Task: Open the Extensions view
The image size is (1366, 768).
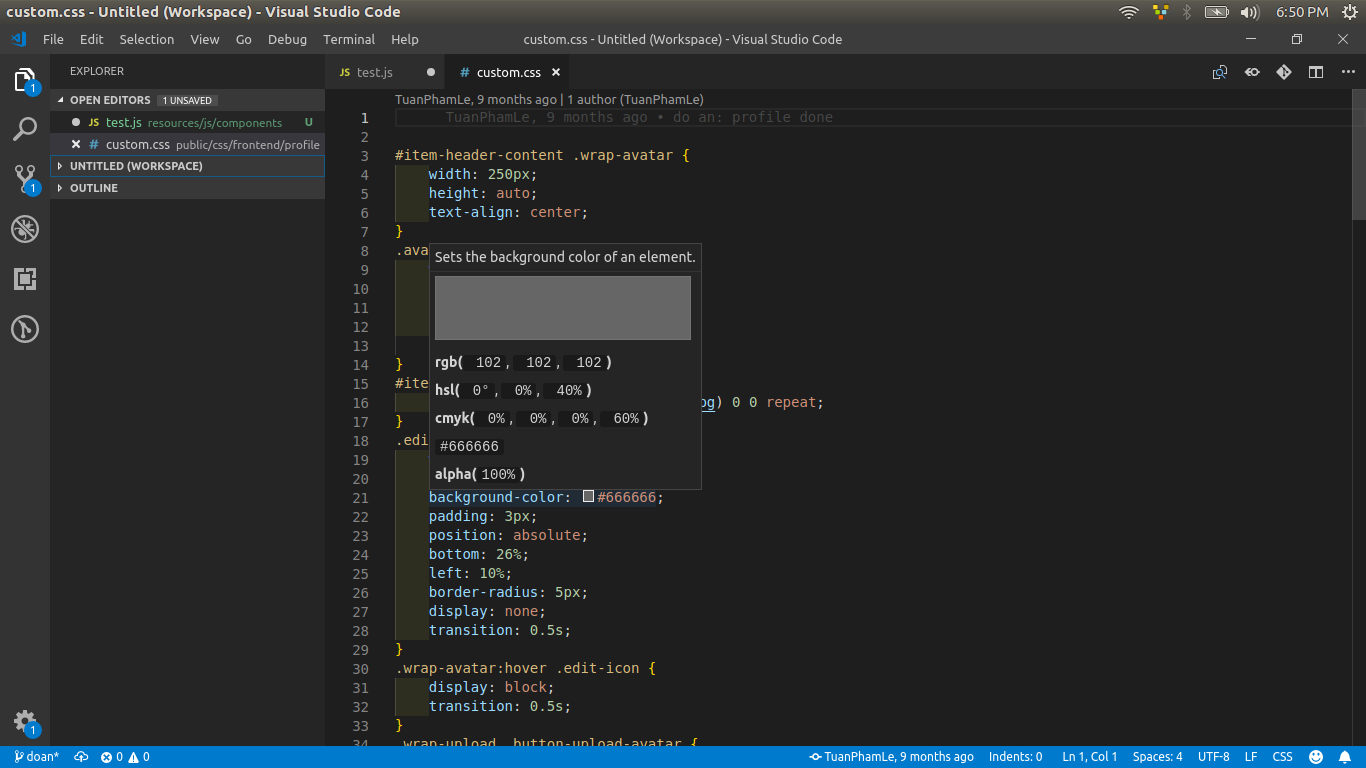Action: point(25,279)
